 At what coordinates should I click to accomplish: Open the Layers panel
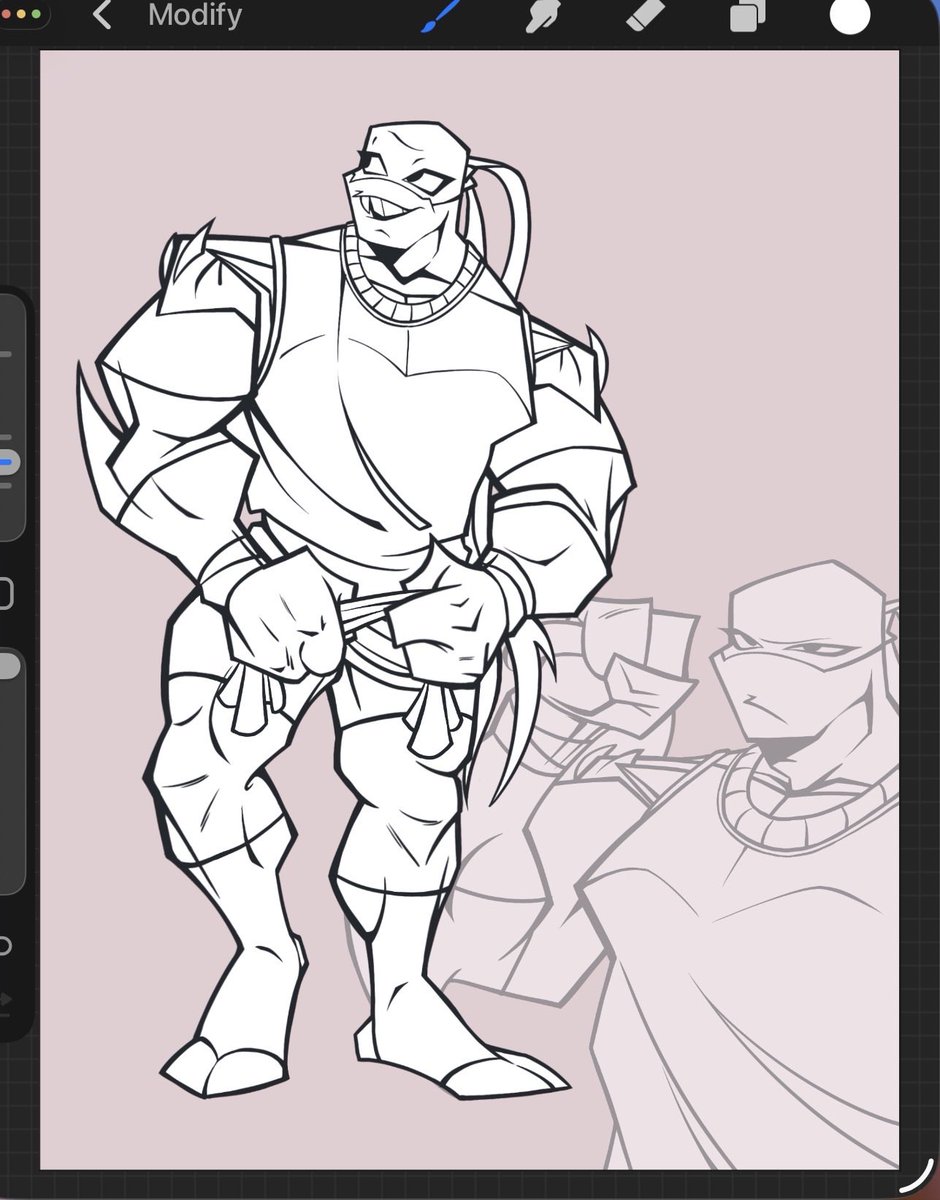pos(746,17)
